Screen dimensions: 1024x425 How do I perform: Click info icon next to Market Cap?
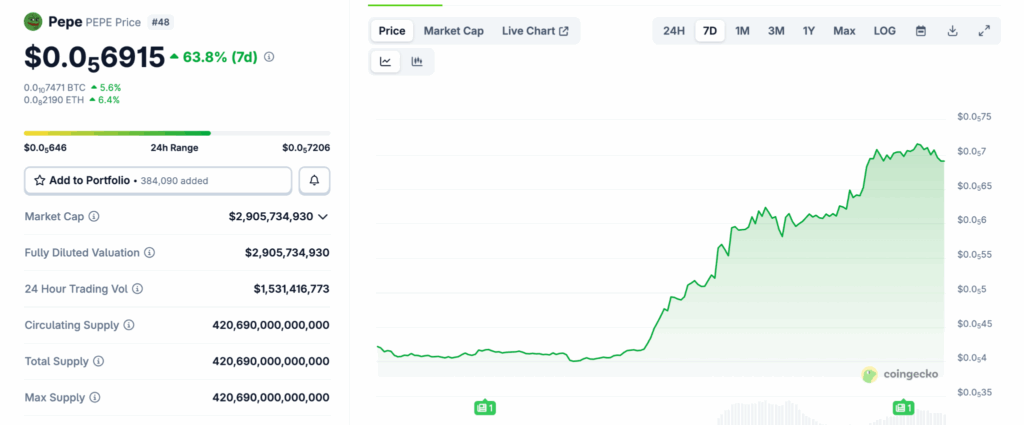tap(94, 216)
